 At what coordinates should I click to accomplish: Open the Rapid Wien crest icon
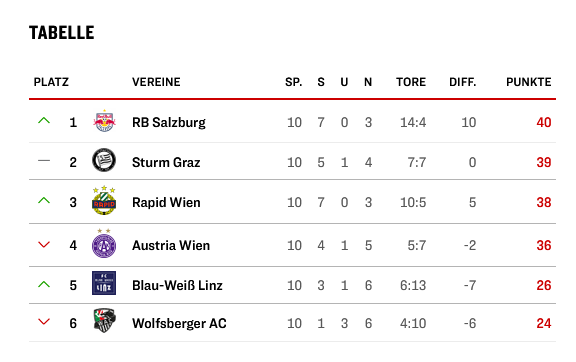click(104, 200)
